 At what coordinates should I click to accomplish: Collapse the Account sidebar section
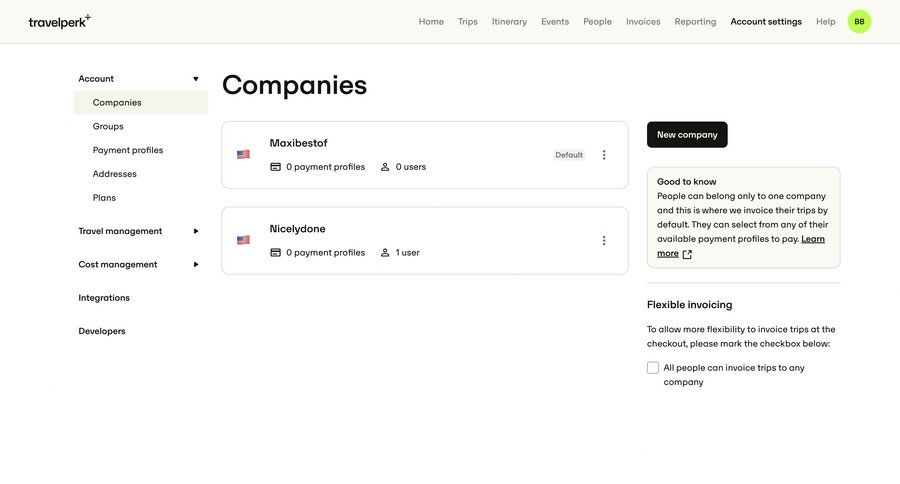coord(196,79)
